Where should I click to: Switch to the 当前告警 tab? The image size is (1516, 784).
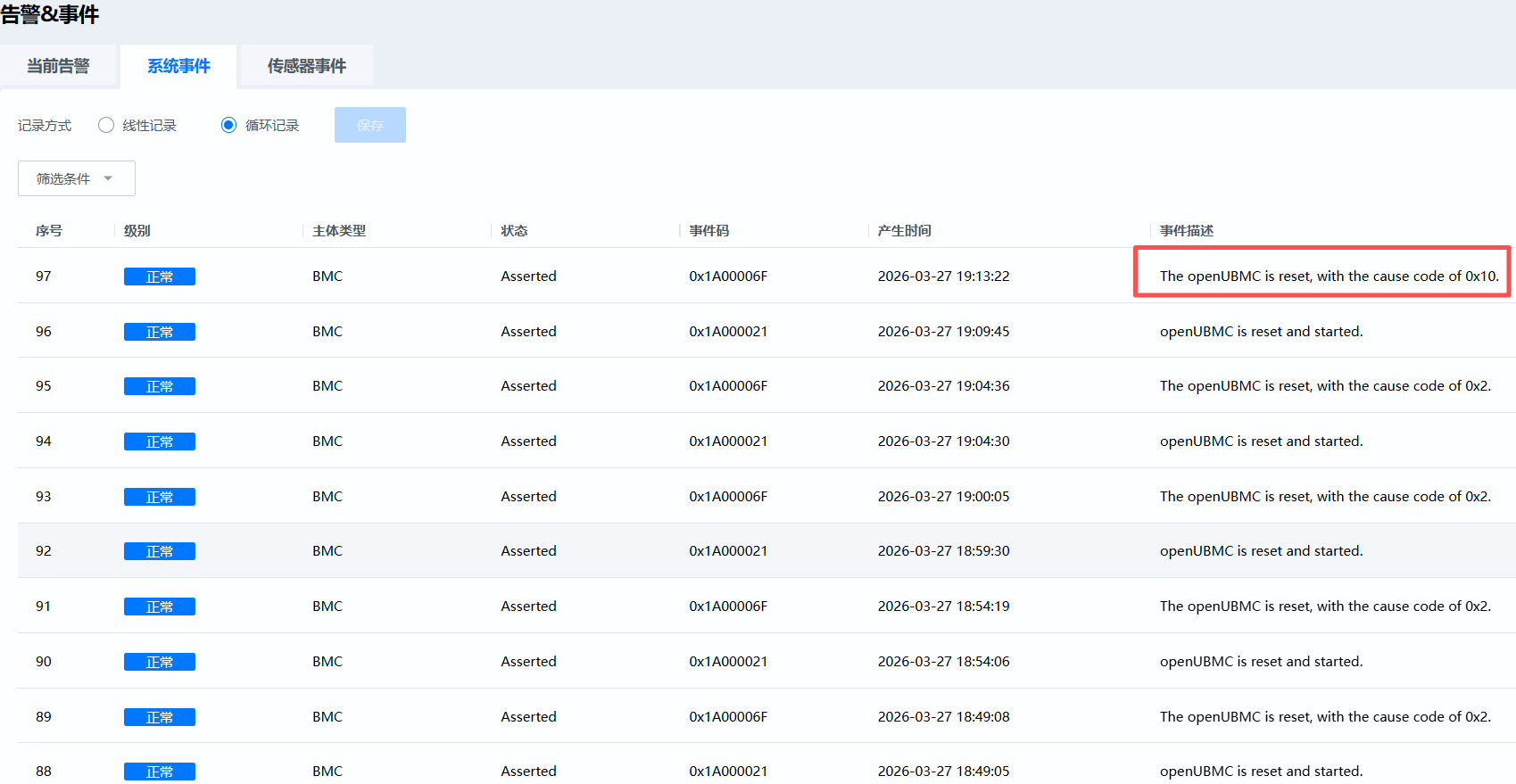point(58,66)
